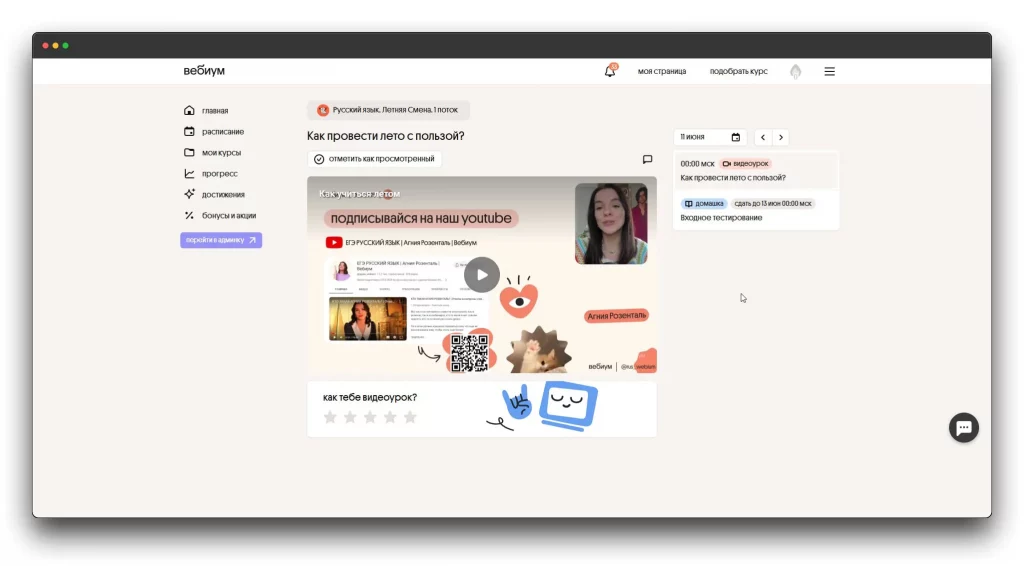Screen dimensions: 1024x566
Task: Open расписание in sidebar
Action: click(x=214, y=131)
